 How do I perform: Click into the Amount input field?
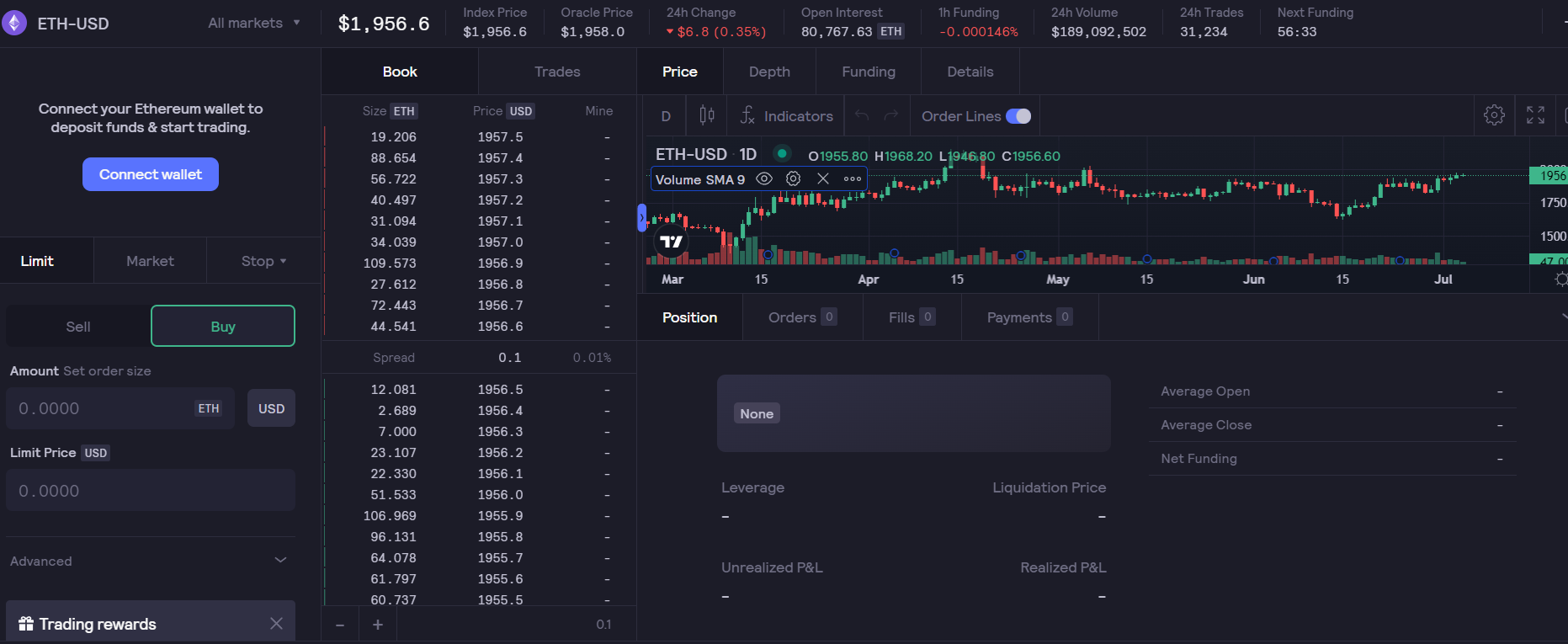120,408
